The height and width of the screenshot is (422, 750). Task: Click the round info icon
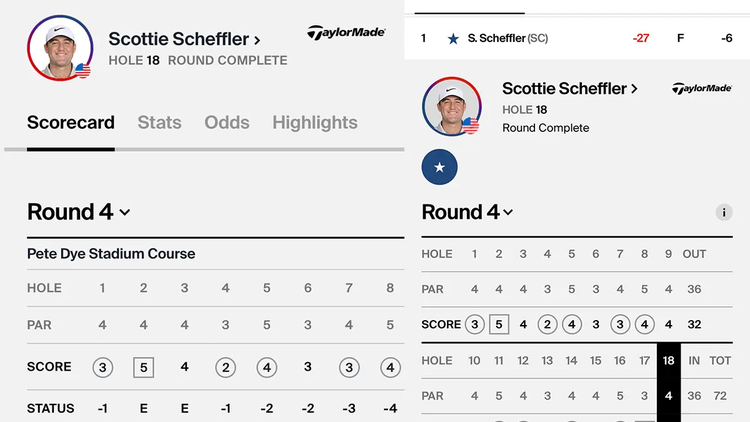(724, 212)
